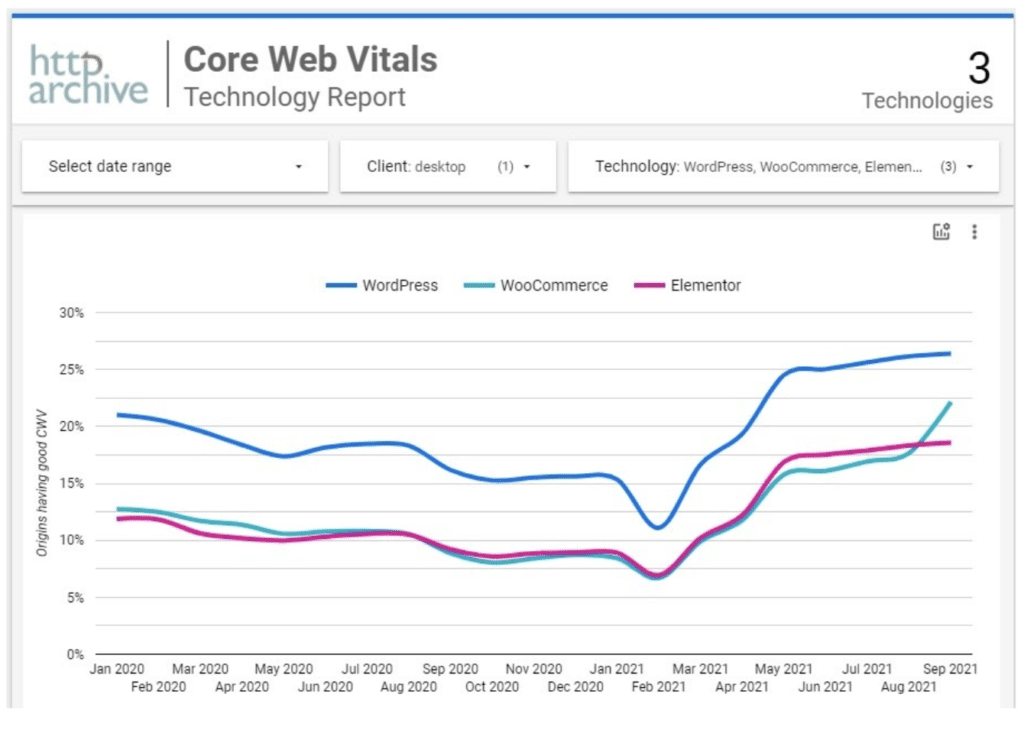The width and height of the screenshot is (1024, 746).
Task: Expand the Client desktop dropdown
Action: [447, 167]
